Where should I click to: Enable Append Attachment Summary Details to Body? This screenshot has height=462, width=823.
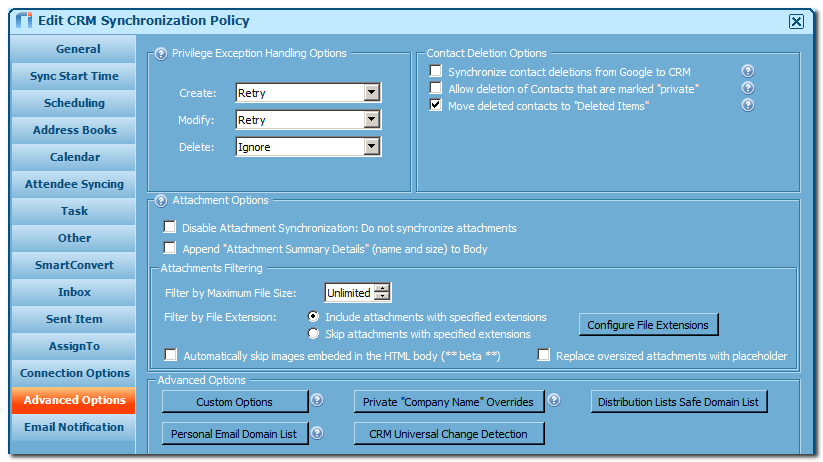170,248
